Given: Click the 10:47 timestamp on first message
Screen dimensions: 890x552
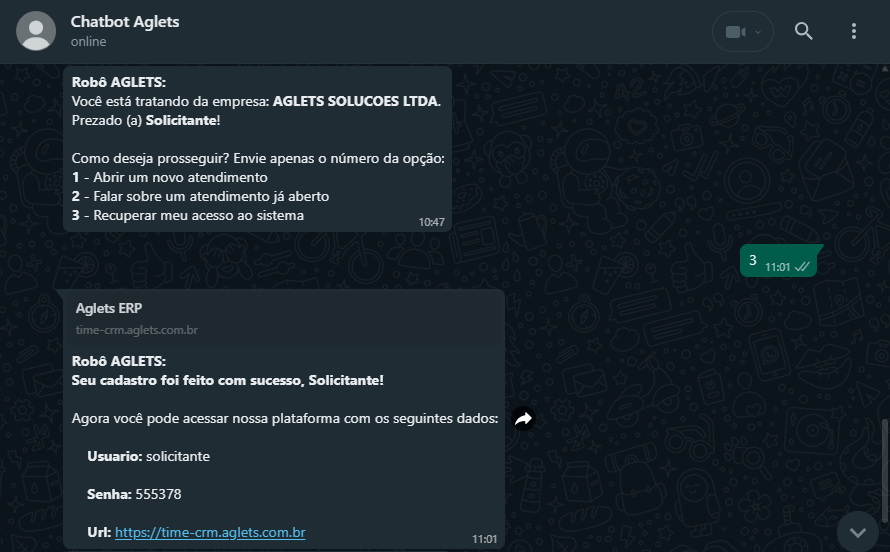Looking at the screenshot, I should [x=431, y=222].
